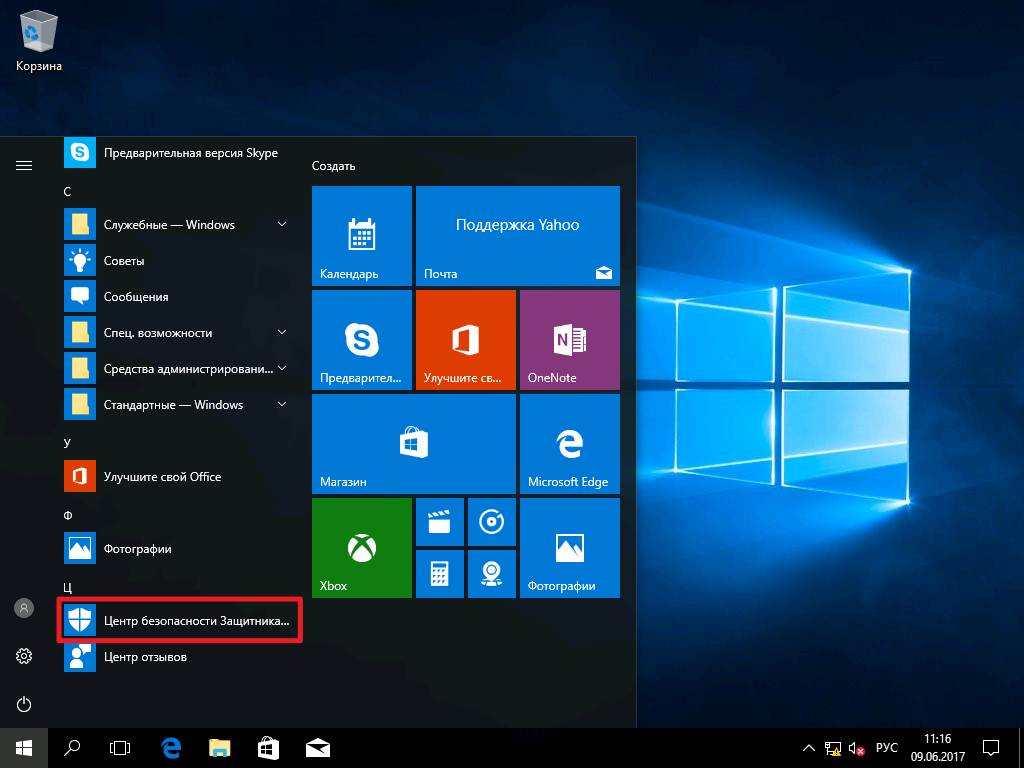The image size is (1024, 768).
Task: Show hidden tray icons with the chevron
Action: [x=808, y=748]
